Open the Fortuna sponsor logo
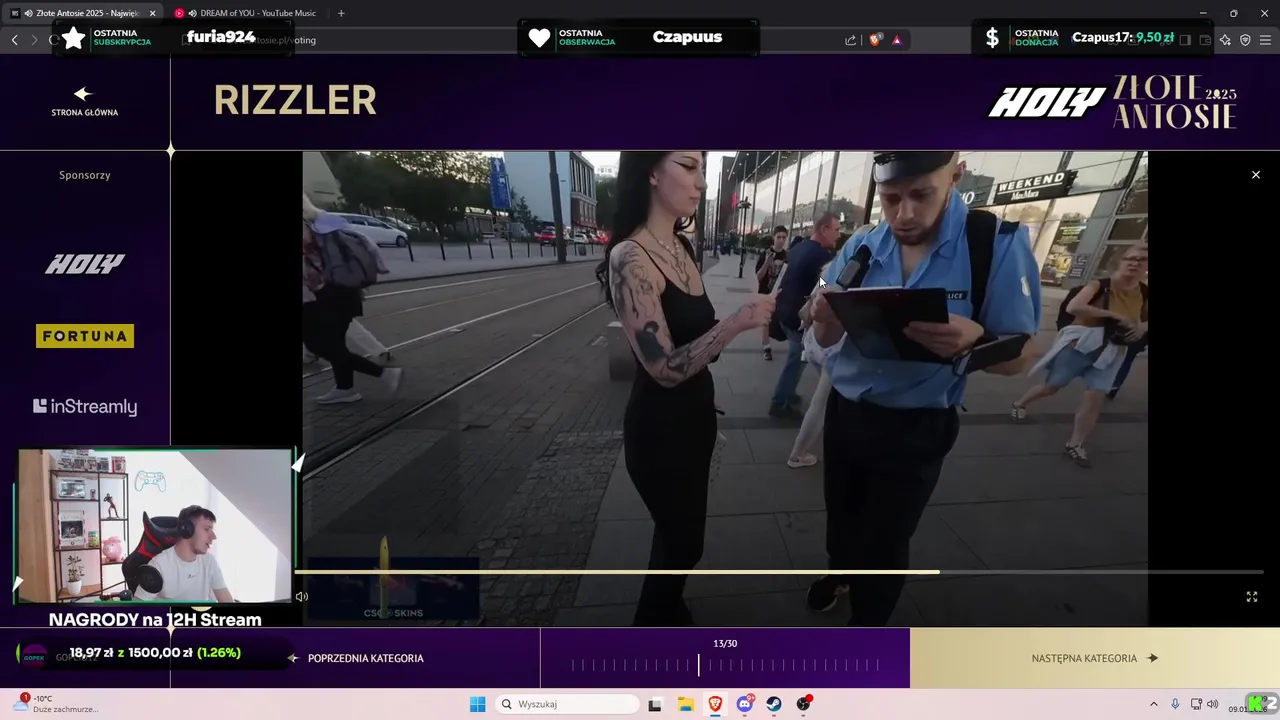Image resolution: width=1280 pixels, height=720 pixels. 85,336
